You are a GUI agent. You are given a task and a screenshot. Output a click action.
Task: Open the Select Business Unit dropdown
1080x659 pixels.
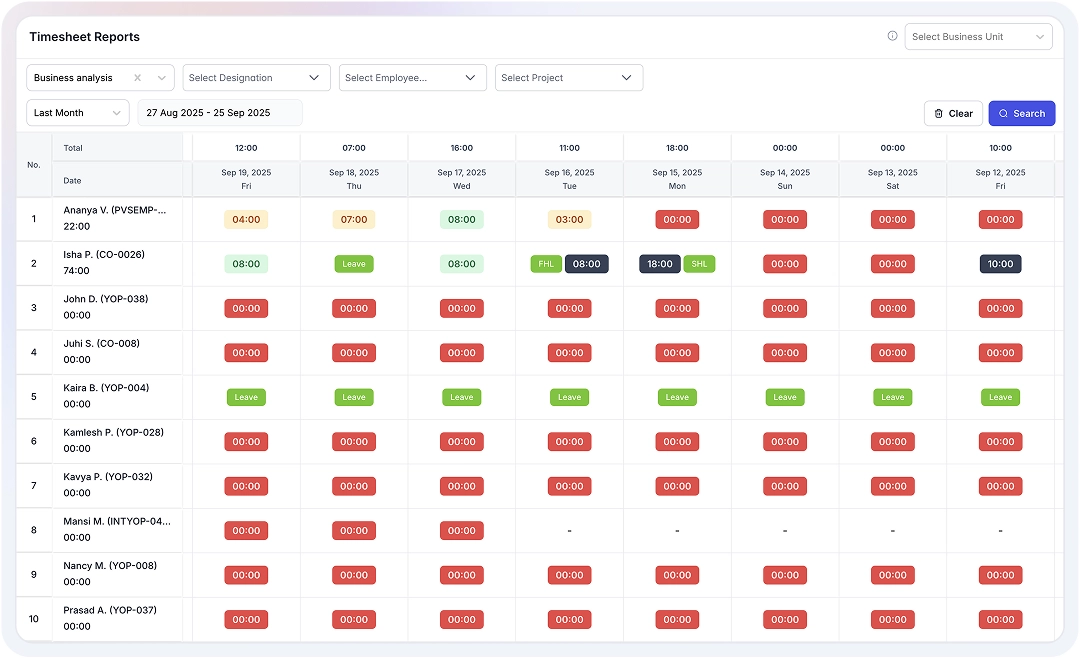[978, 36]
